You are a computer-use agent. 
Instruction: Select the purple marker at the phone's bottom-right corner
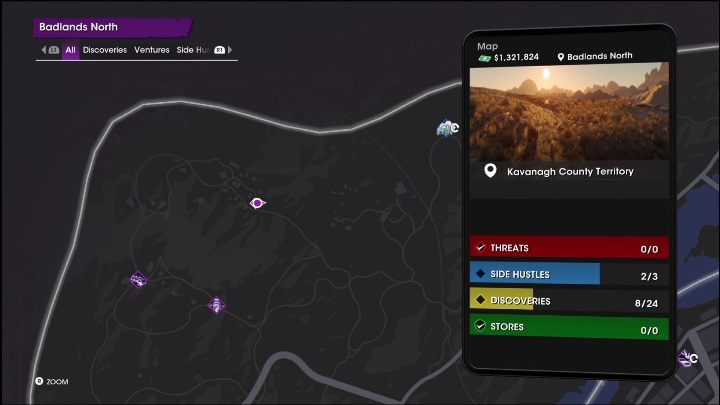(x=688, y=358)
